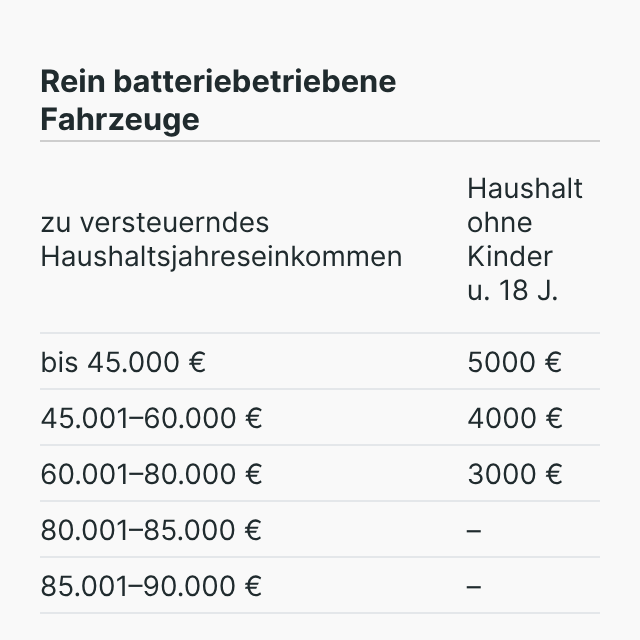Click the 5000 € amount cell
640x640 pixels.
point(515,362)
